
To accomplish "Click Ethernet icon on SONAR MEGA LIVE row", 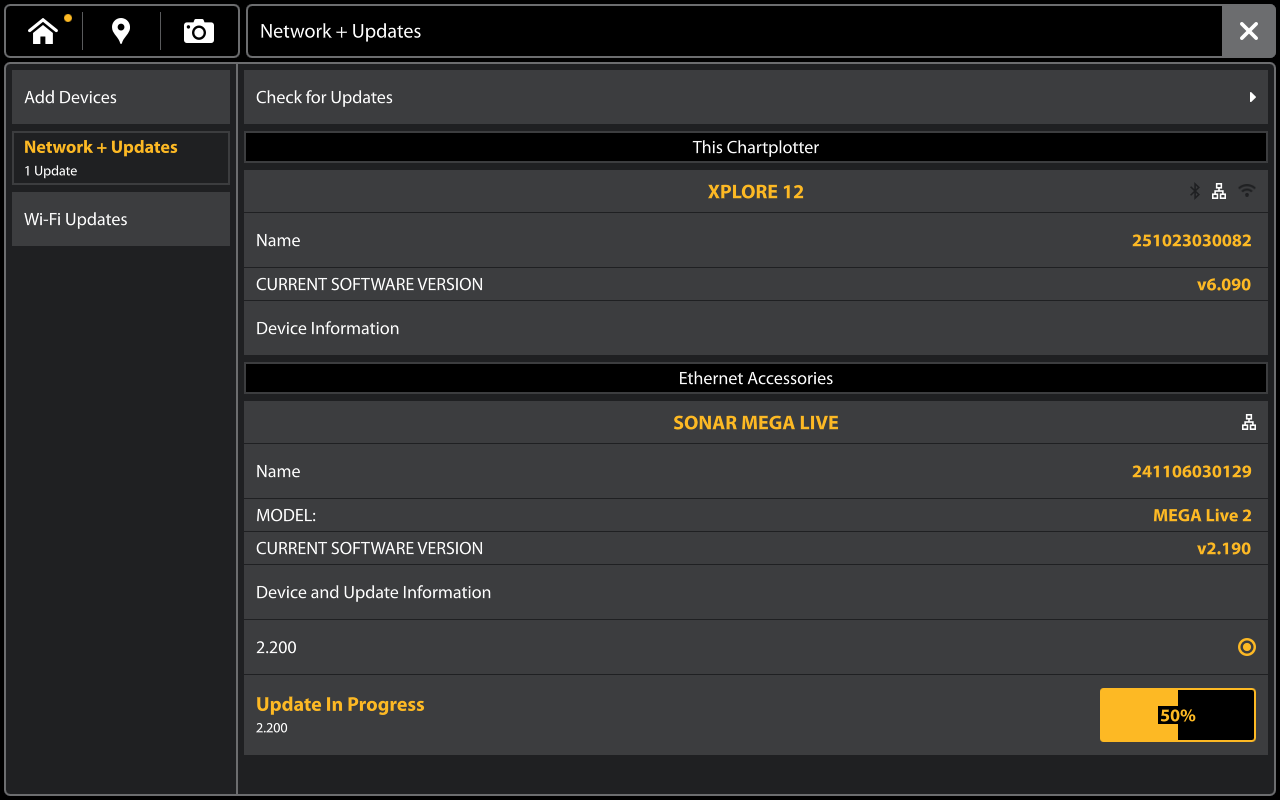I will click(x=1248, y=423).
